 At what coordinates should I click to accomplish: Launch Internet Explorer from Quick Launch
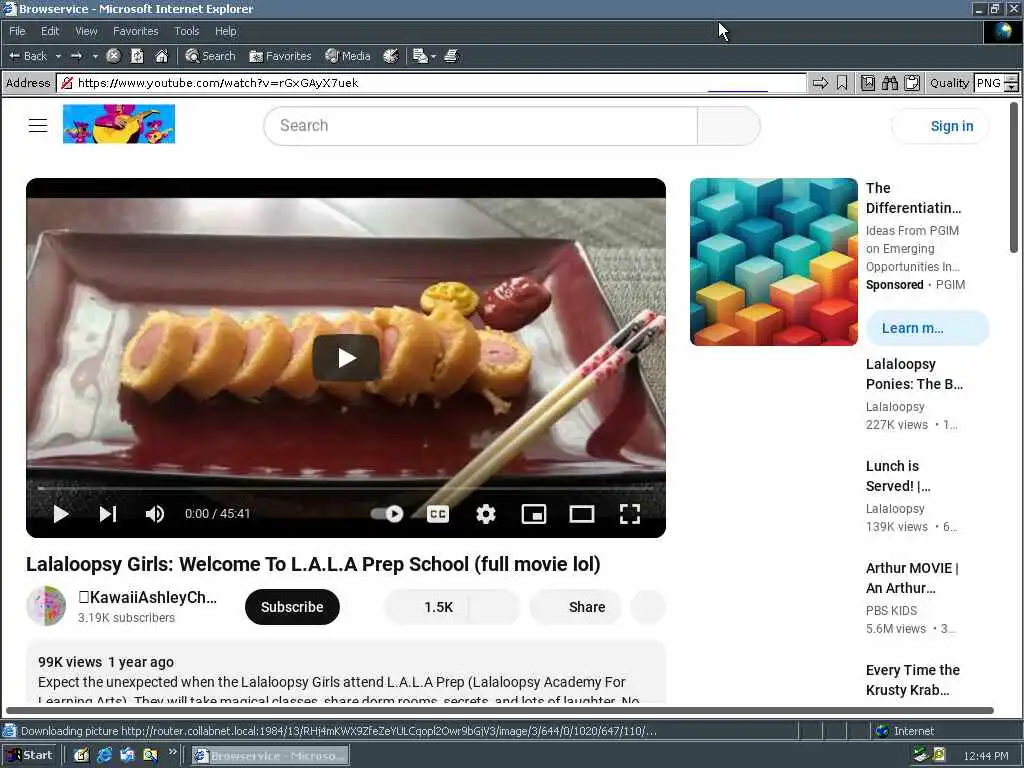coord(104,756)
